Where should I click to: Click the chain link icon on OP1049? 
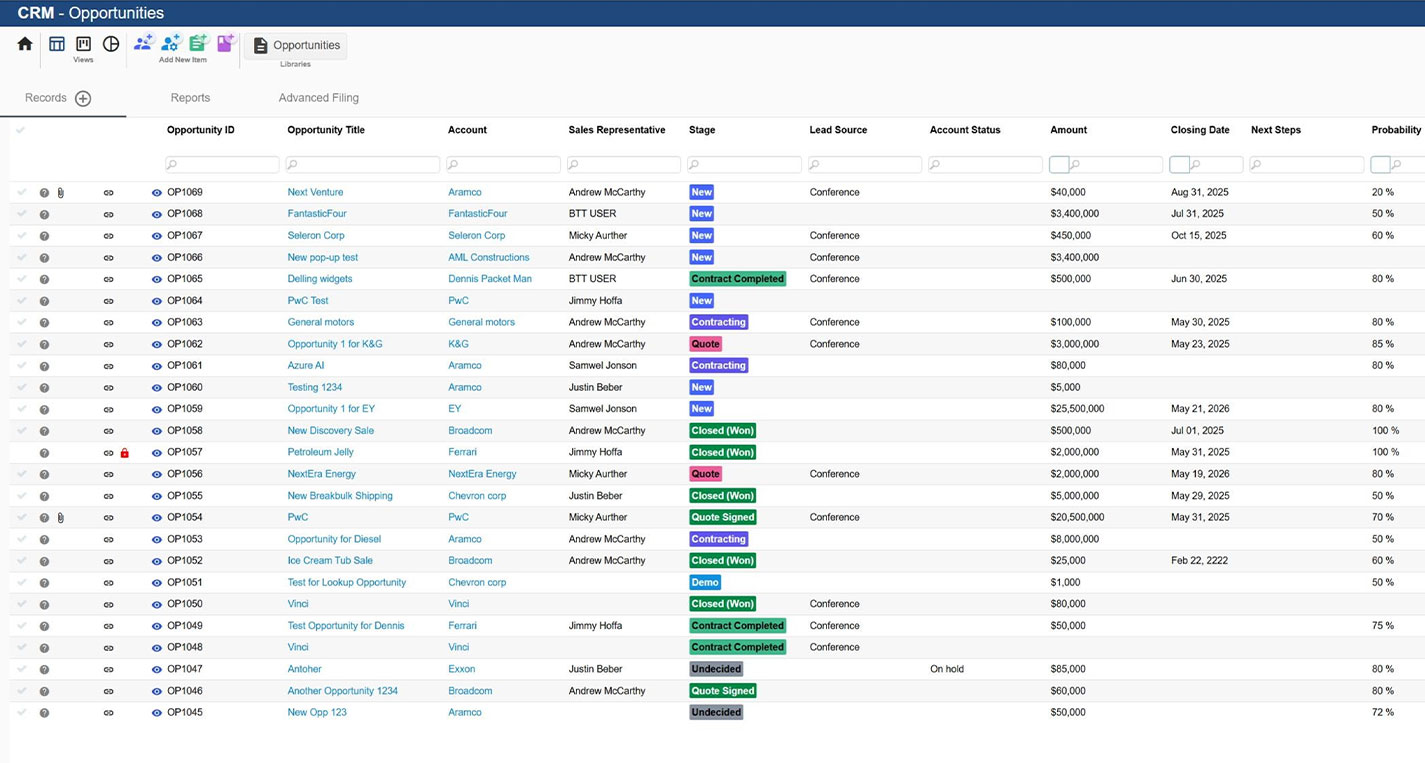(108, 626)
